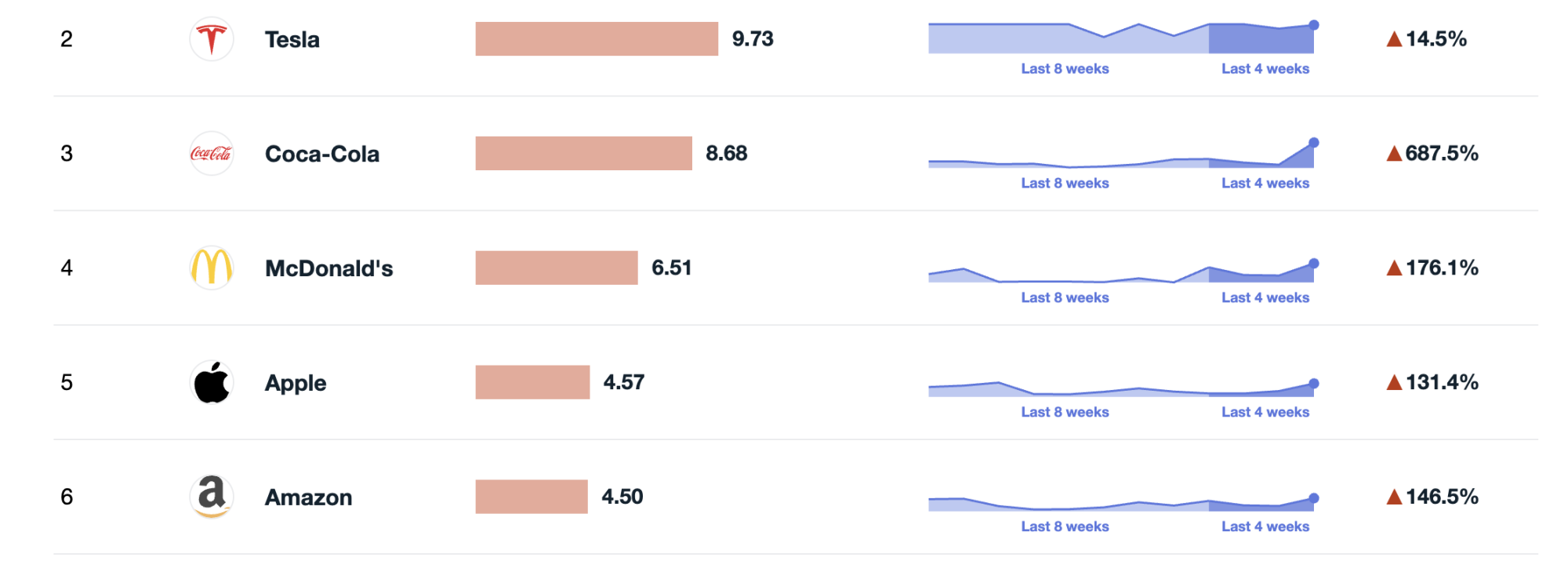1568x561 pixels.
Task: Open the Tesla brand name link
Action: 292,39
